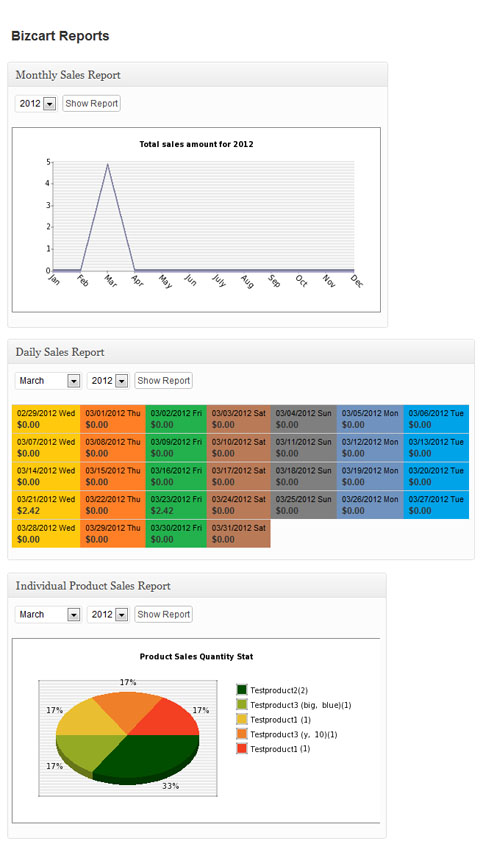Select the 03/28/2012 Wed cell
The width and height of the screenshot is (483, 852).
point(46,534)
